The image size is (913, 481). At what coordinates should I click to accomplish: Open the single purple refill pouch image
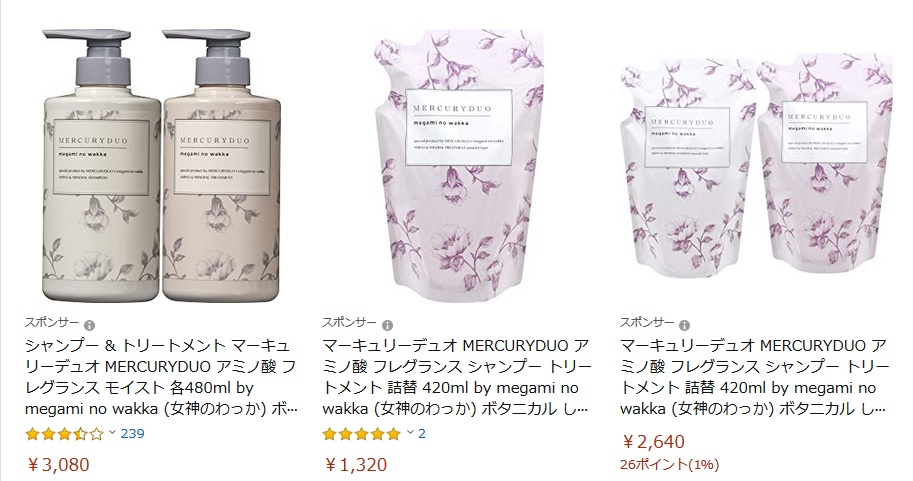459,166
